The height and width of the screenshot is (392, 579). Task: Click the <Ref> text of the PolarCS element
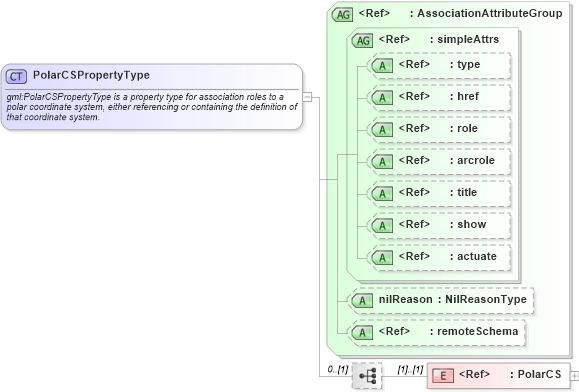click(x=474, y=374)
